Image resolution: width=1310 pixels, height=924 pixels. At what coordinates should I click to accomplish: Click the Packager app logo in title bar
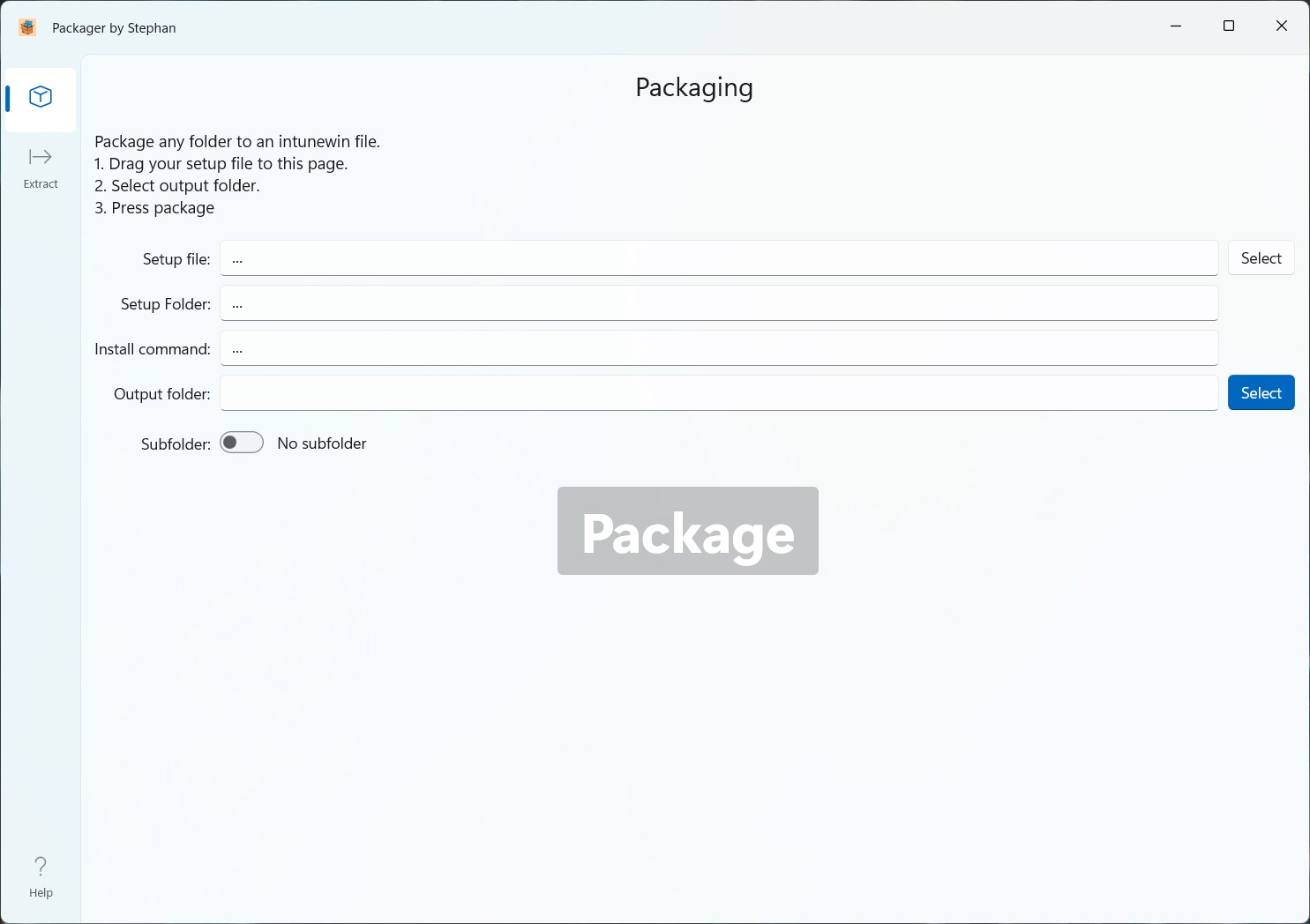27,27
